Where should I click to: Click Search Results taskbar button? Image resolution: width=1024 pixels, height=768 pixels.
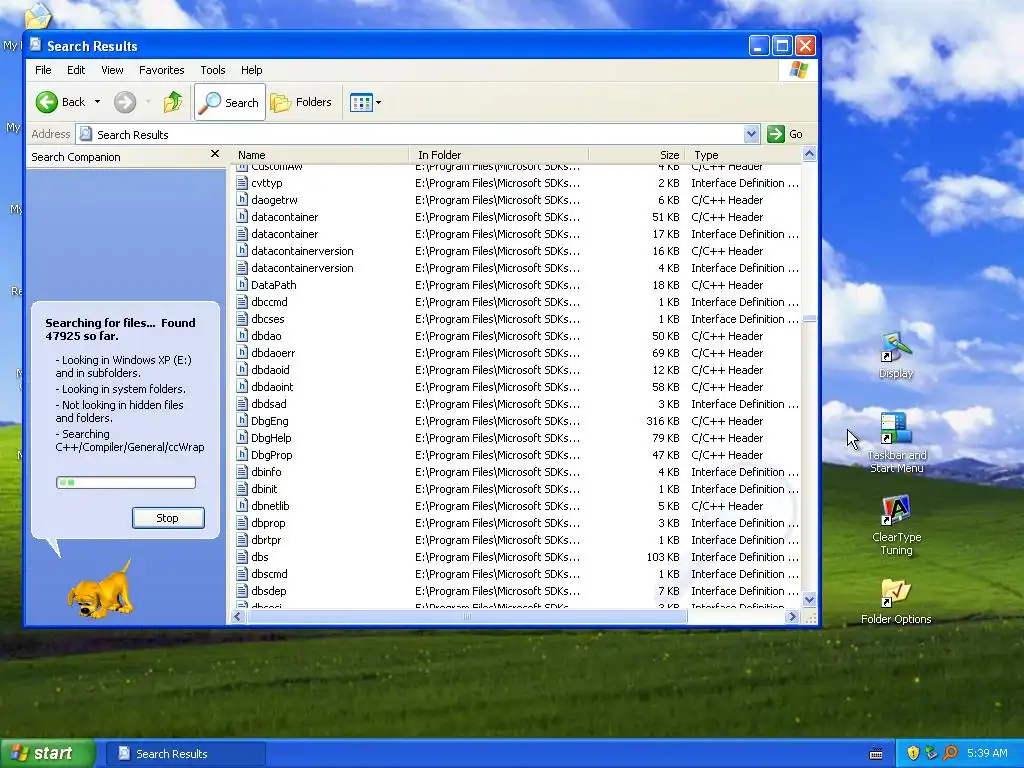(x=185, y=754)
